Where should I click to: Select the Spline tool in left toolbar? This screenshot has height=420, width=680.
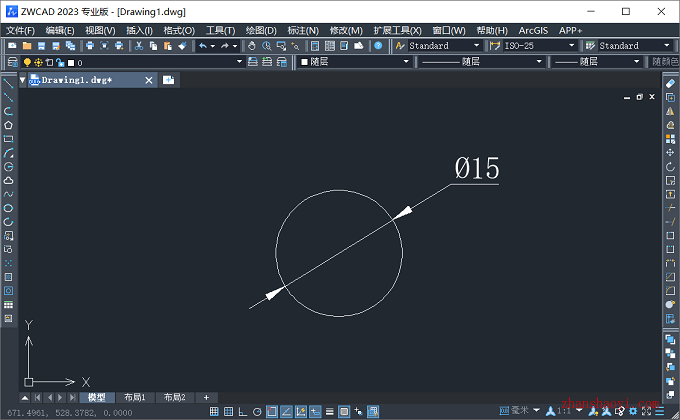click(8, 194)
